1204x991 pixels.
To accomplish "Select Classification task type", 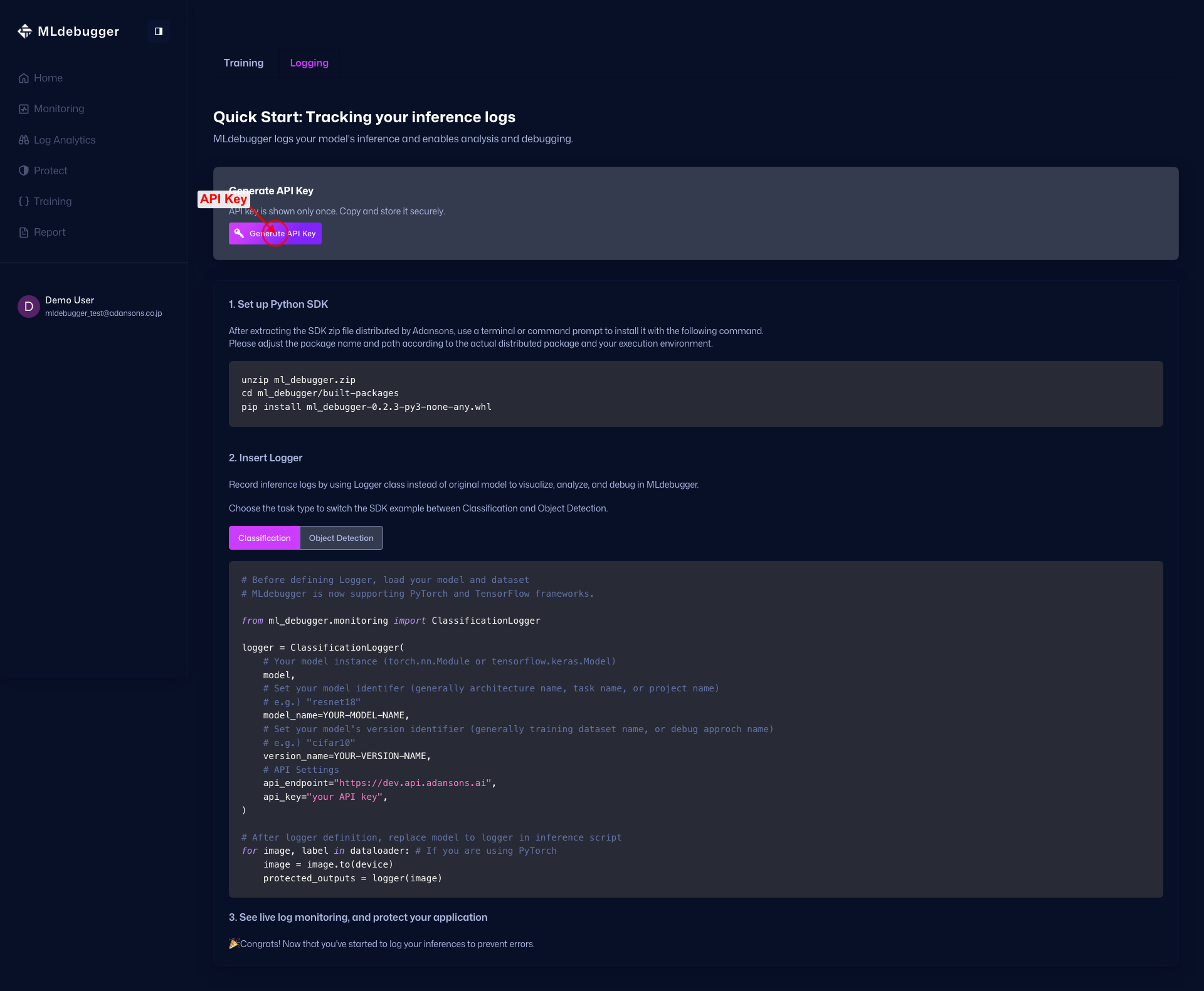I will click(x=264, y=538).
